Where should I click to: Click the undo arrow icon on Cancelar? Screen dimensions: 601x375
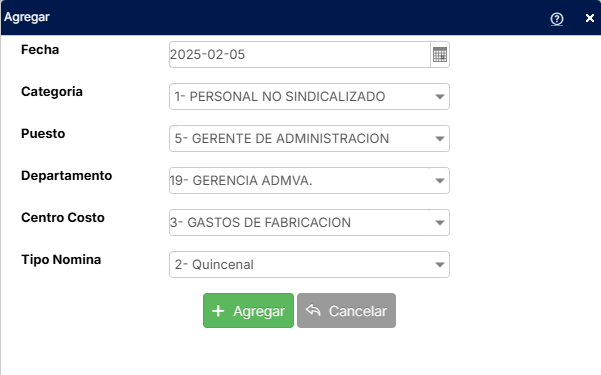coord(313,310)
